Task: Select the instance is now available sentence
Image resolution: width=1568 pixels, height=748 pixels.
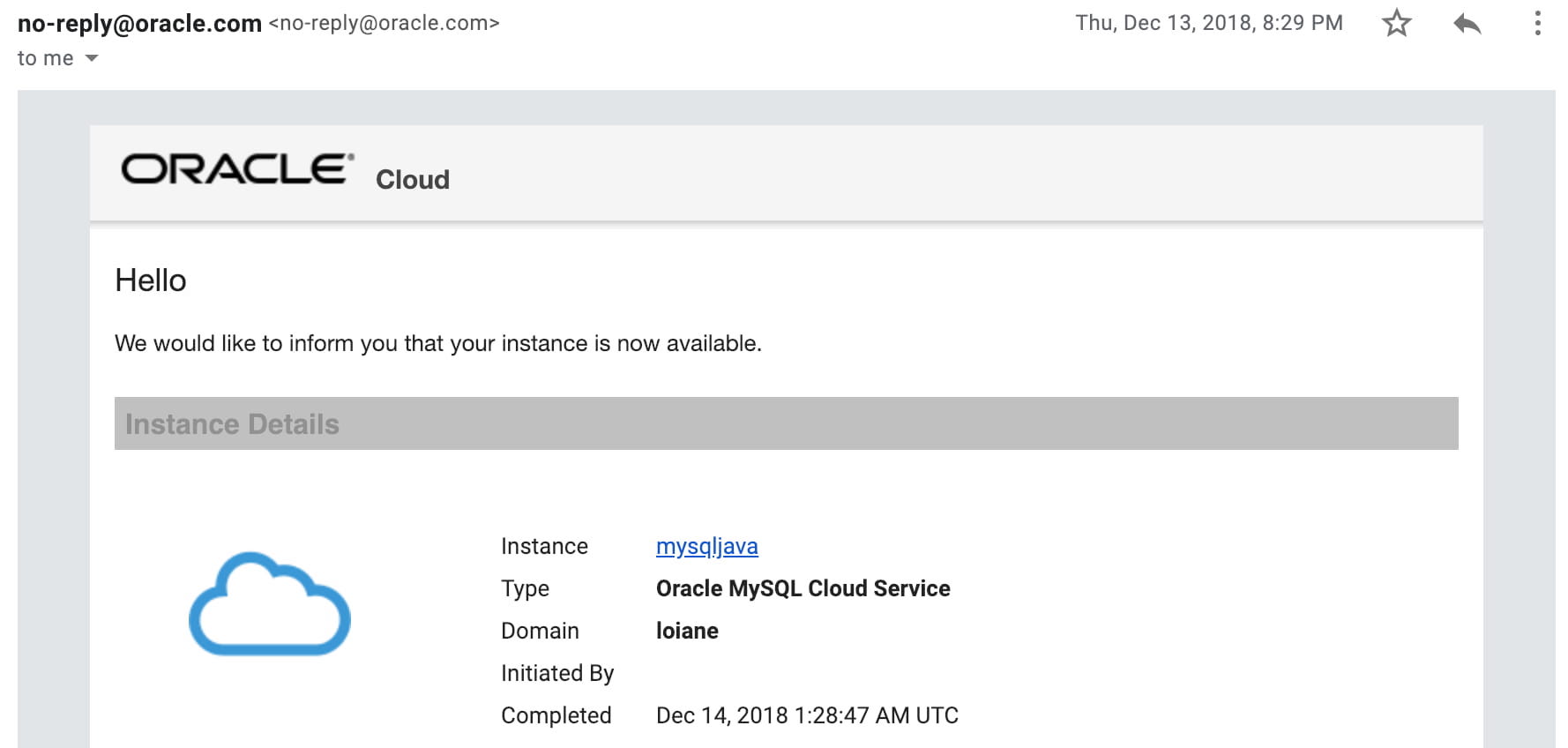Action: pos(438,343)
